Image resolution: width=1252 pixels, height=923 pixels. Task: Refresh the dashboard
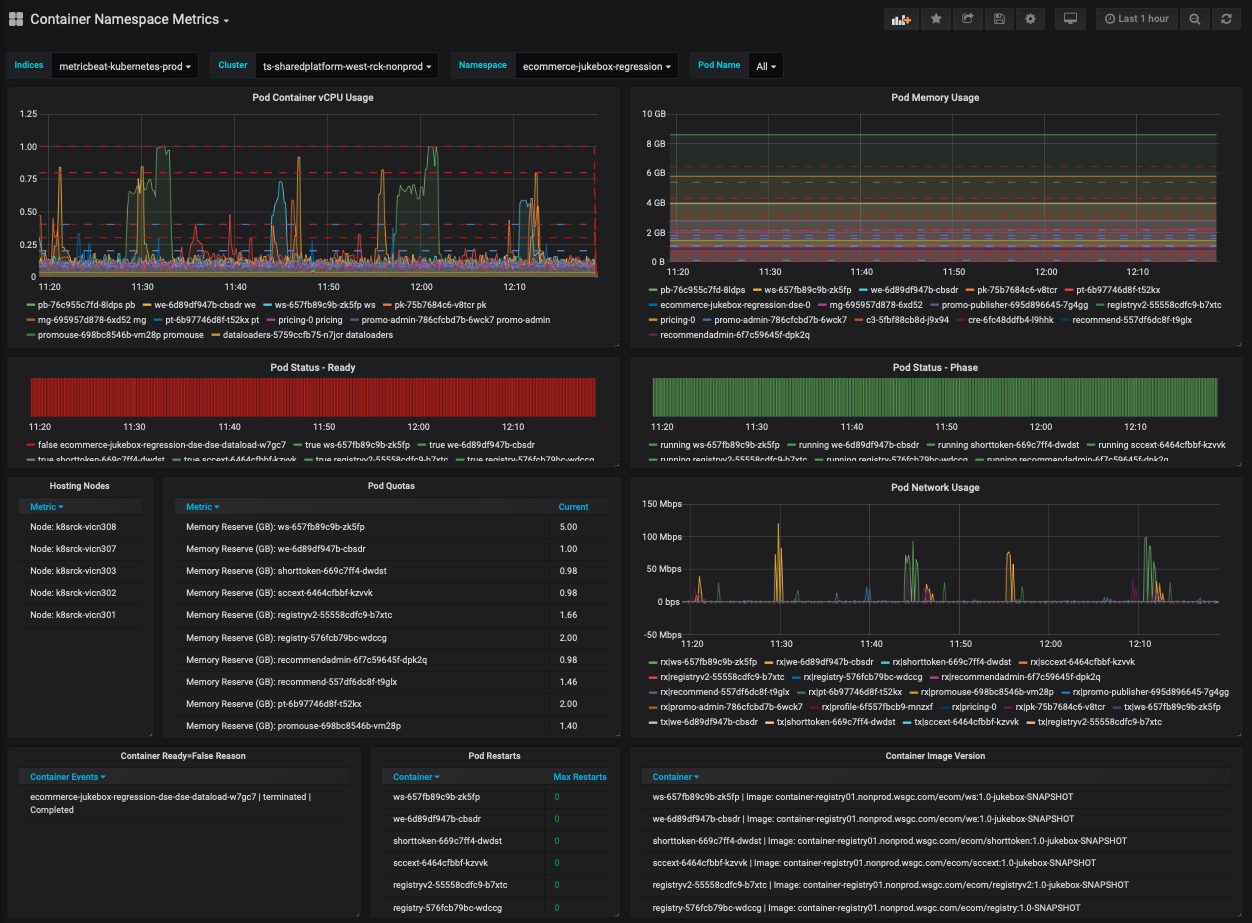[1226, 19]
